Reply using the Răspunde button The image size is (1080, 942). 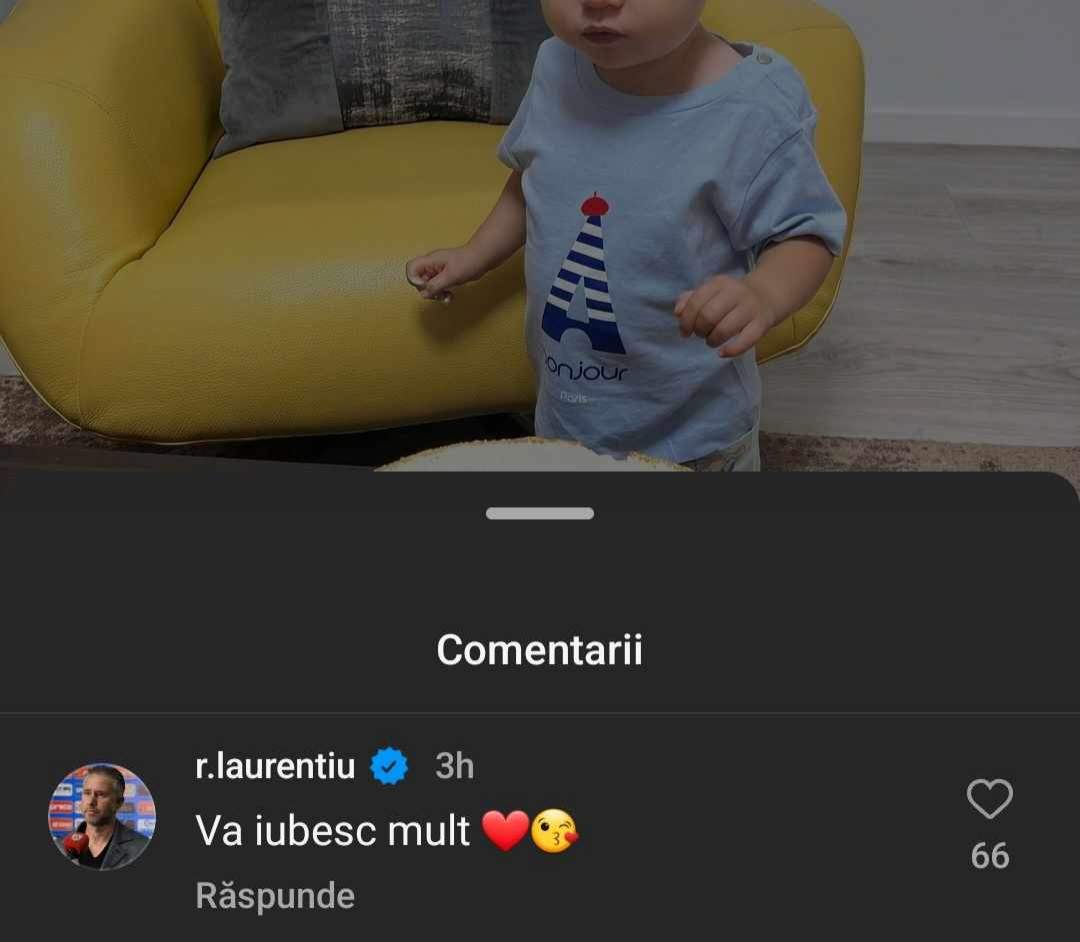(x=275, y=895)
